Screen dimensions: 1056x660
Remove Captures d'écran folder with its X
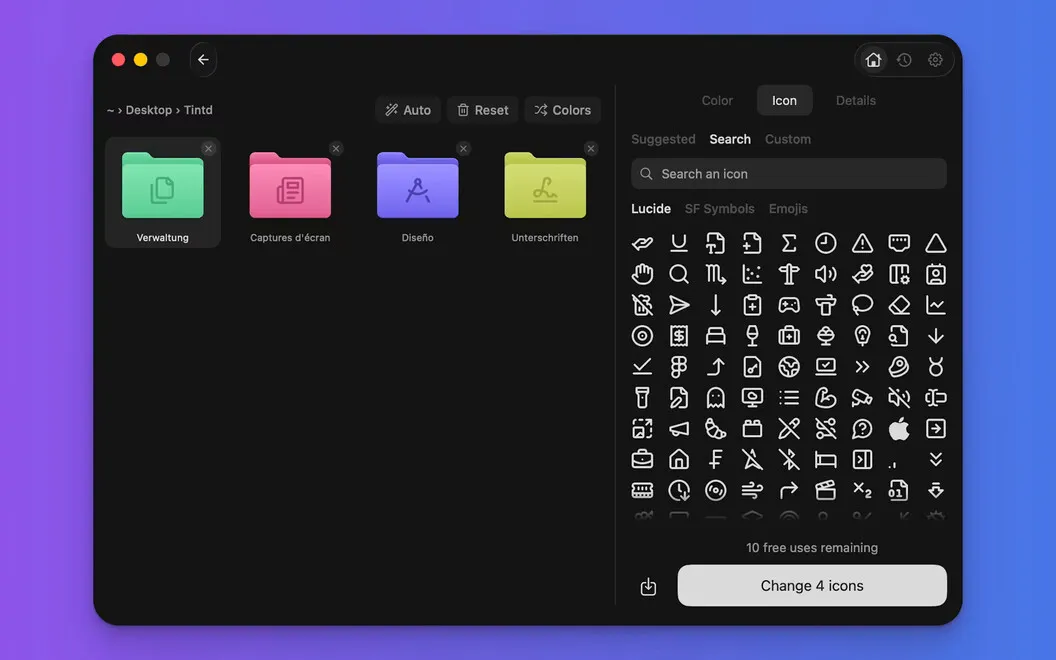click(x=336, y=149)
